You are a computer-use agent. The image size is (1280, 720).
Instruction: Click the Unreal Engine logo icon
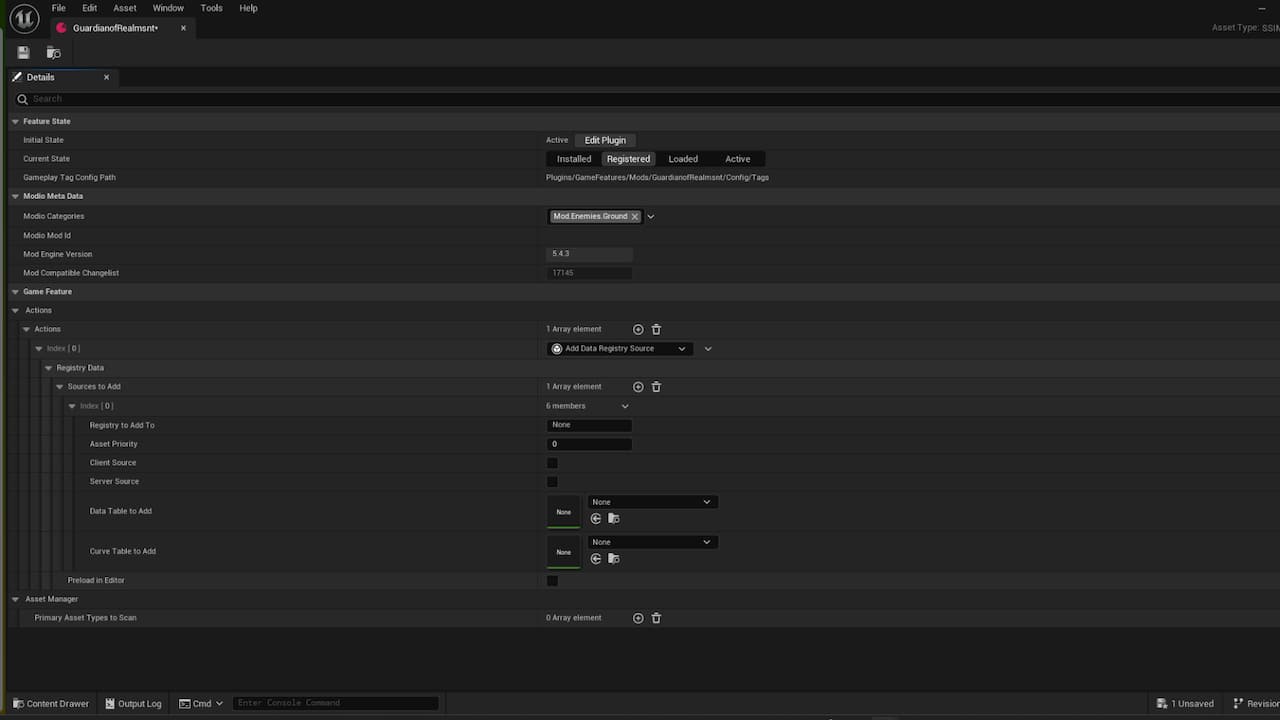(24, 18)
